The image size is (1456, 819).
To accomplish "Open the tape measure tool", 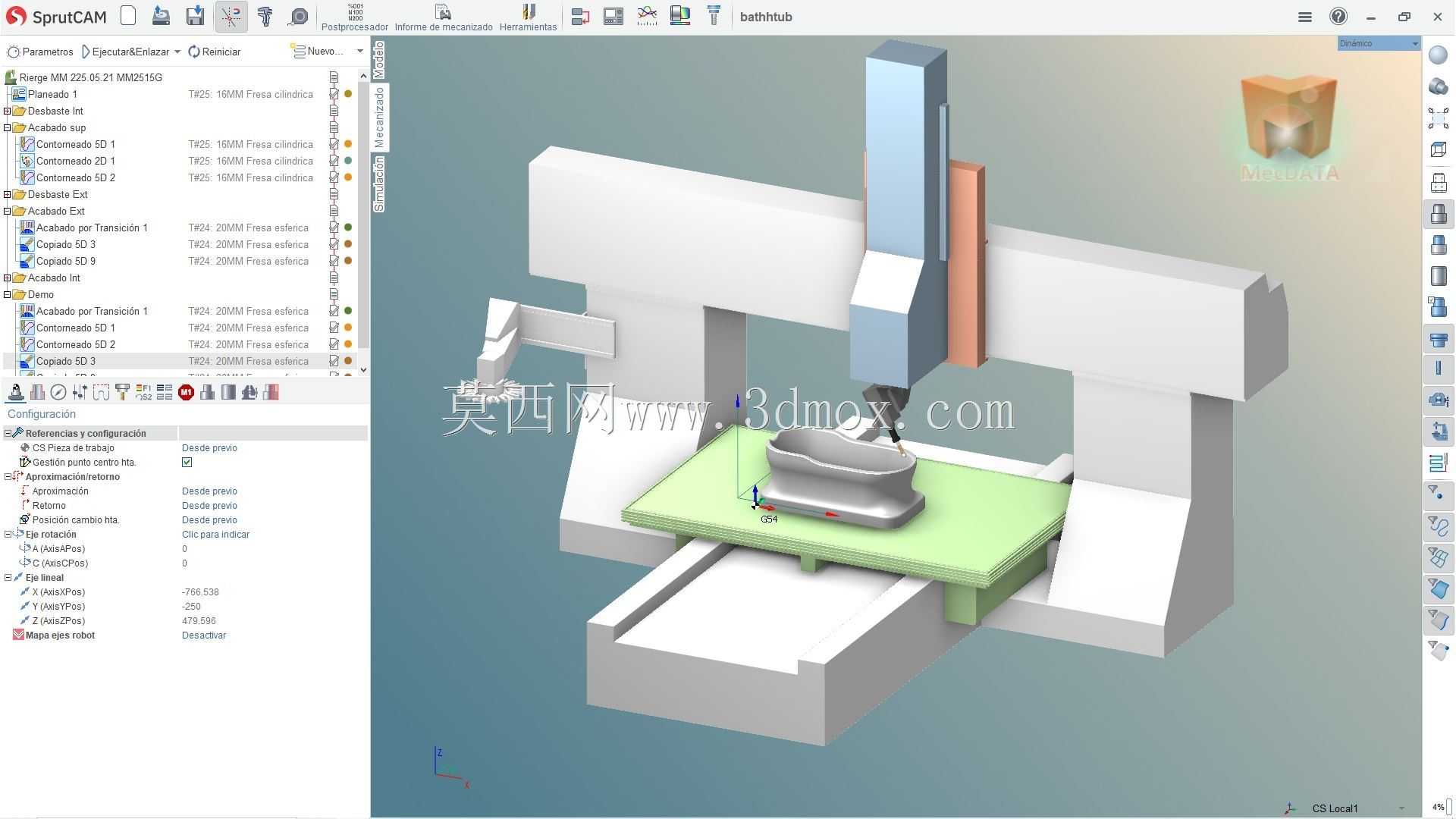I will [x=300, y=16].
